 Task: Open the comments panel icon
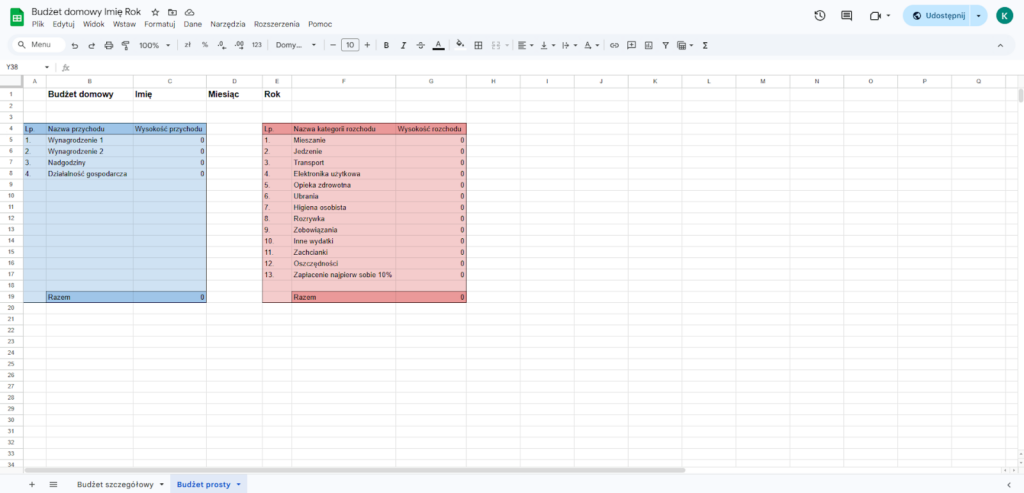[x=847, y=16]
